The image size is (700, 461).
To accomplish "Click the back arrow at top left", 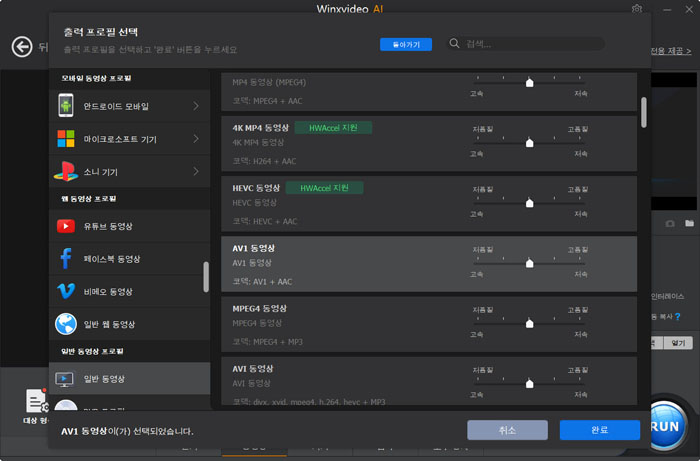I will 22,47.
